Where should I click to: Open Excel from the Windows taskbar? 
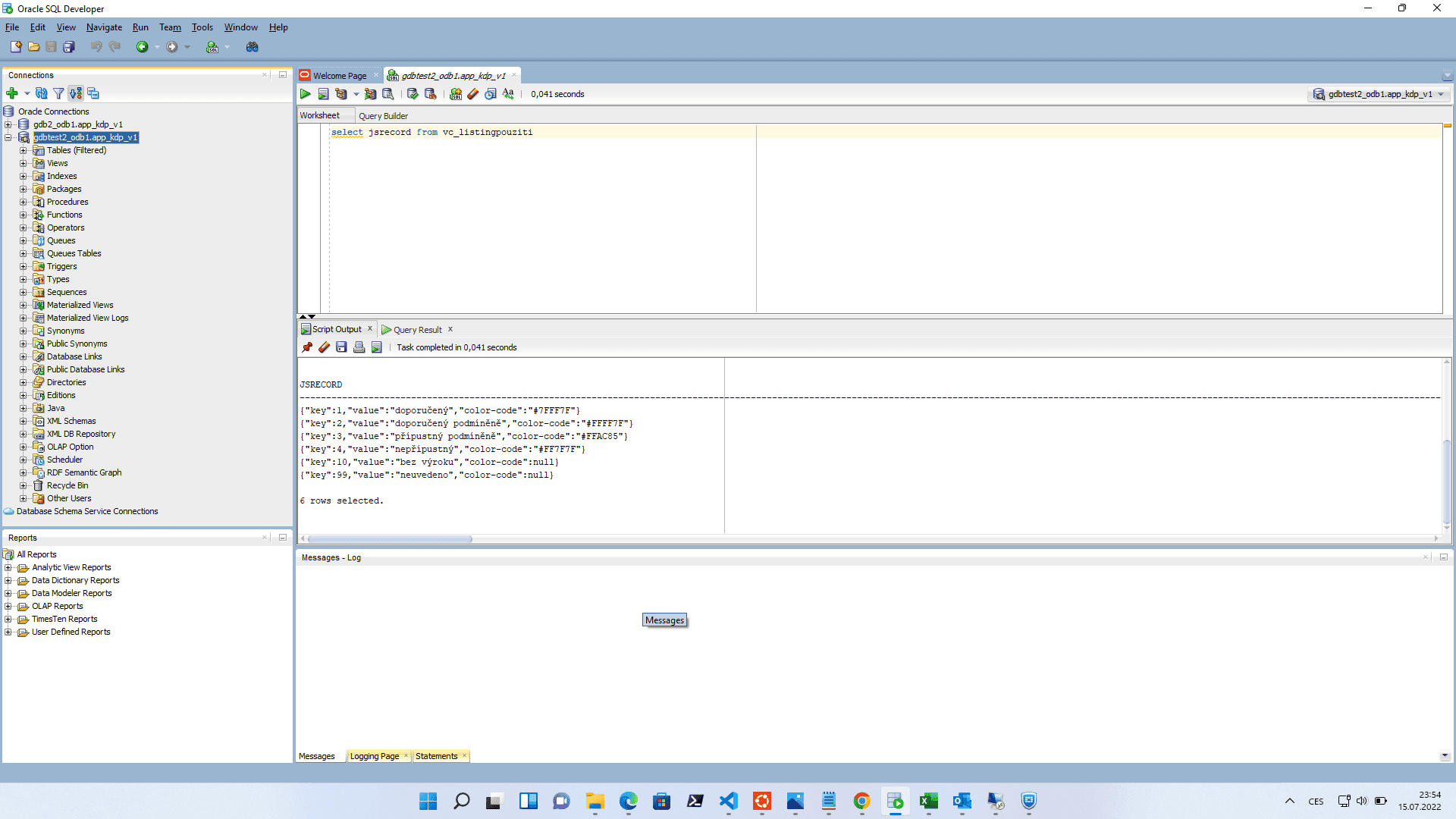(928, 801)
